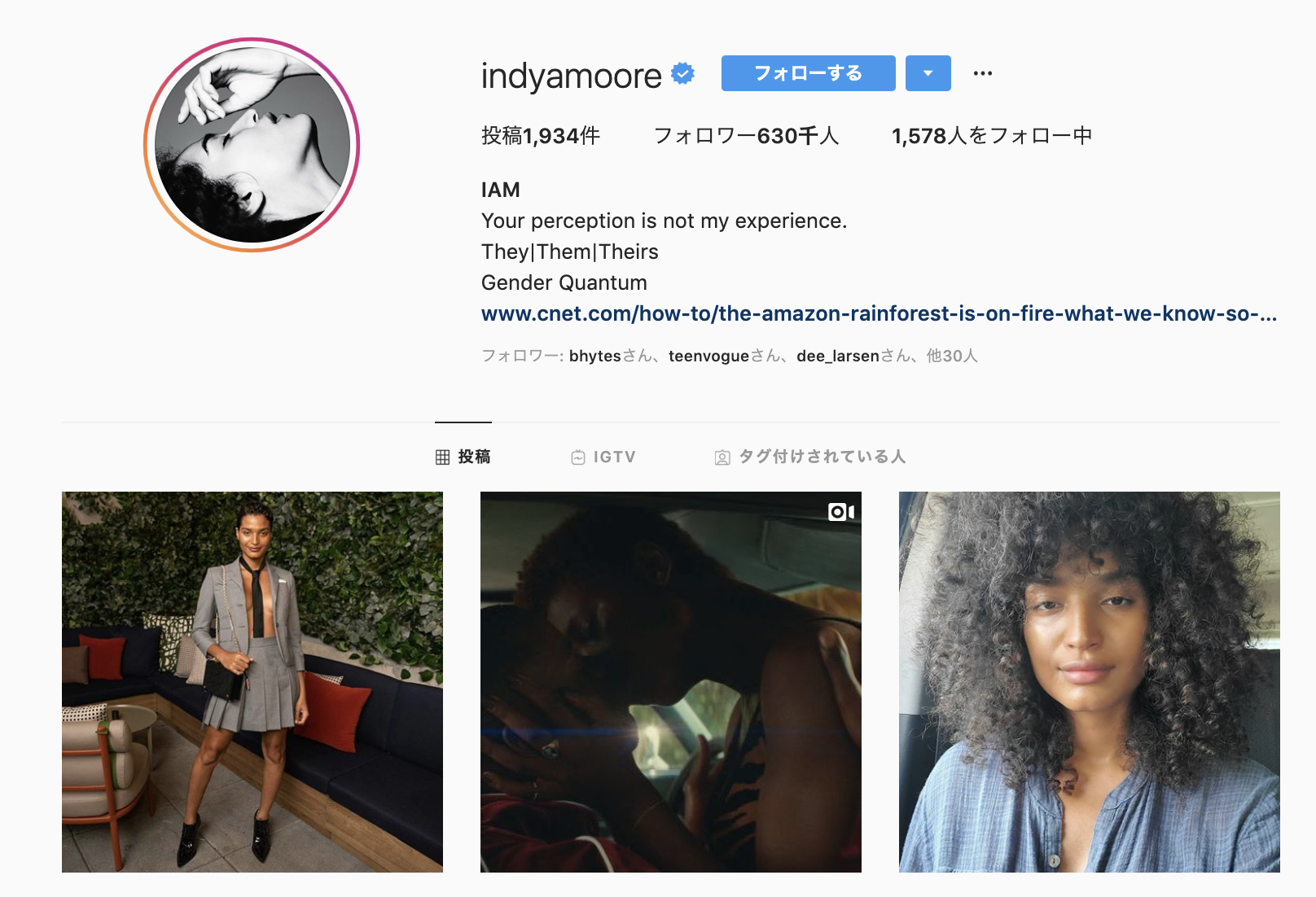1316x897 pixels.
Task: Click the blue verified badge icon
Action: [682, 74]
